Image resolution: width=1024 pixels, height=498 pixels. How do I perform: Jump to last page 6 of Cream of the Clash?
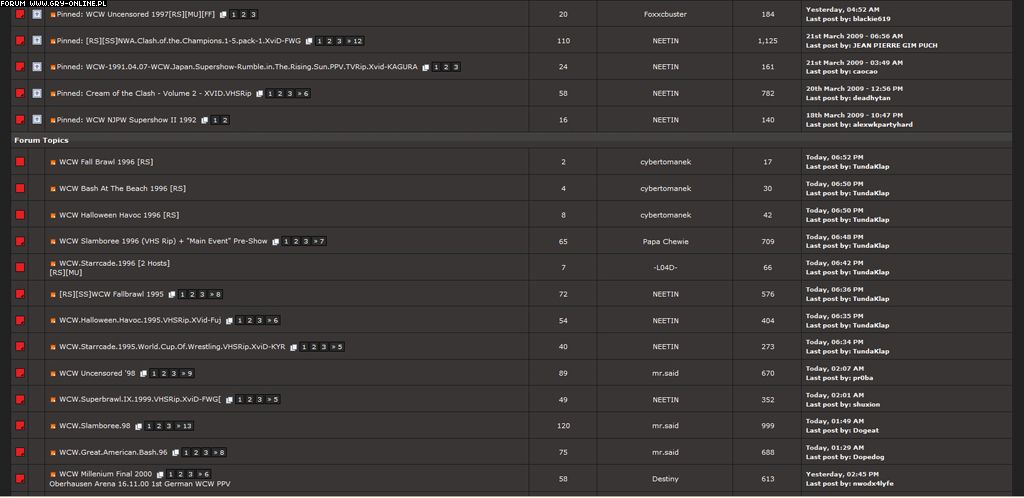[302, 94]
